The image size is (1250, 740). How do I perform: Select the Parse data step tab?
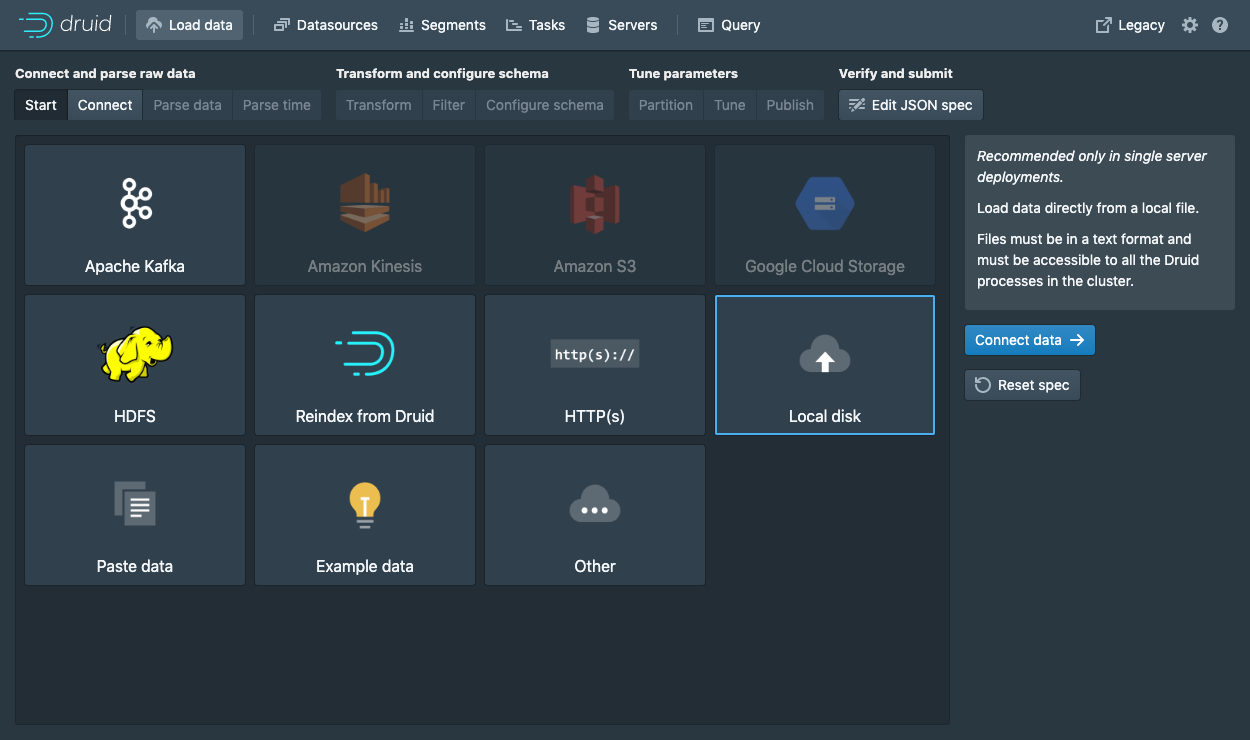187,105
